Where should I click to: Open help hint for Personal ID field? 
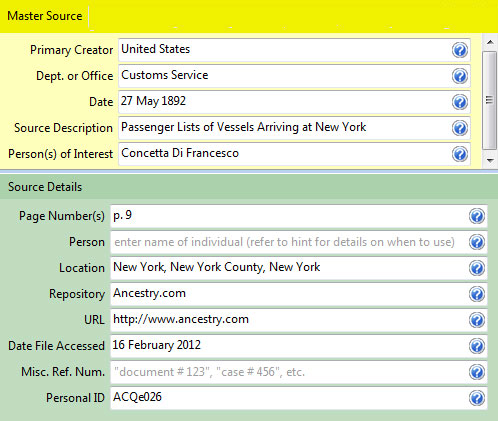pos(477,398)
